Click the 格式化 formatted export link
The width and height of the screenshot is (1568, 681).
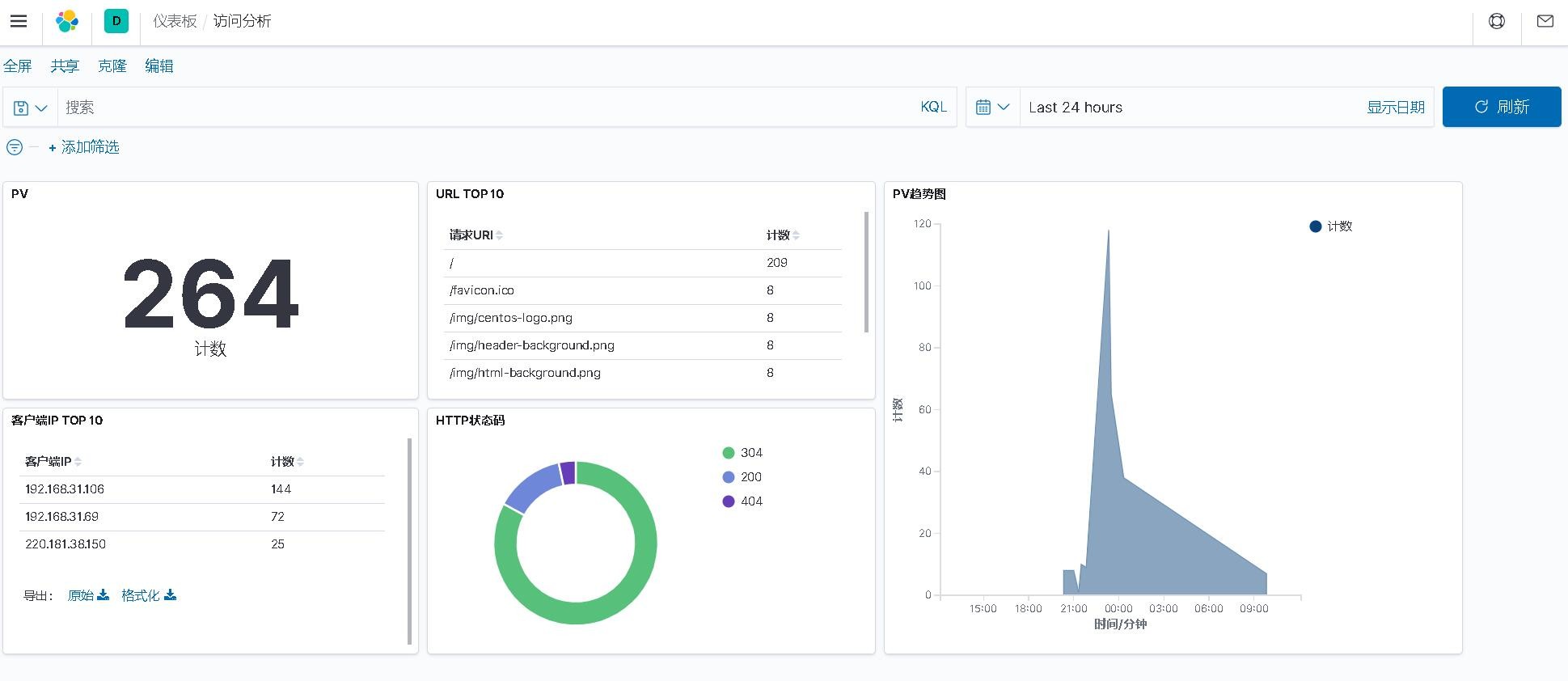141,595
